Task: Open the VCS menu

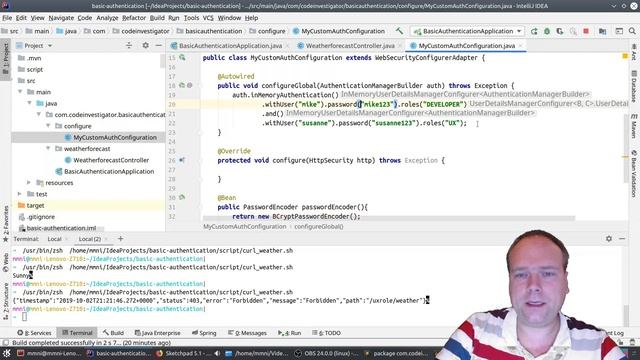Action: point(208,18)
